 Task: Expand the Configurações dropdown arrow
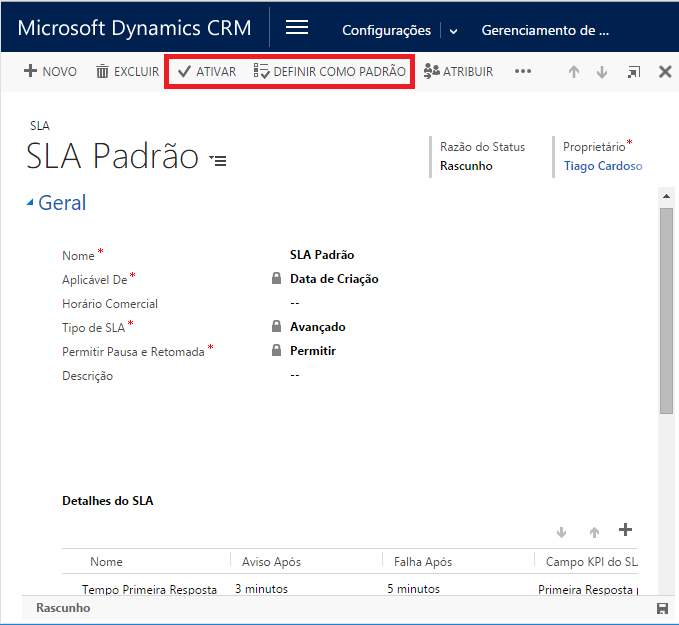(x=454, y=31)
